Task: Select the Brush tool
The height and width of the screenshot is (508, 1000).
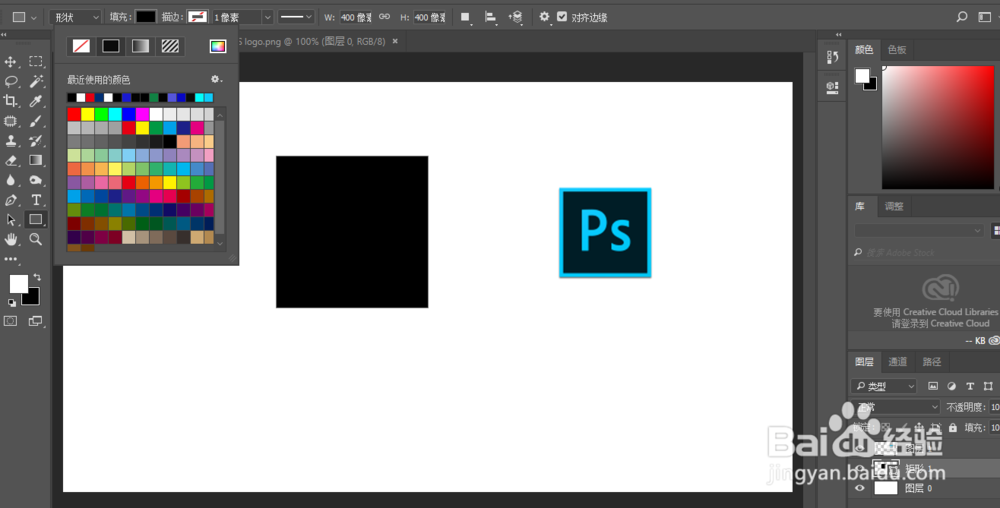Action: coord(36,121)
